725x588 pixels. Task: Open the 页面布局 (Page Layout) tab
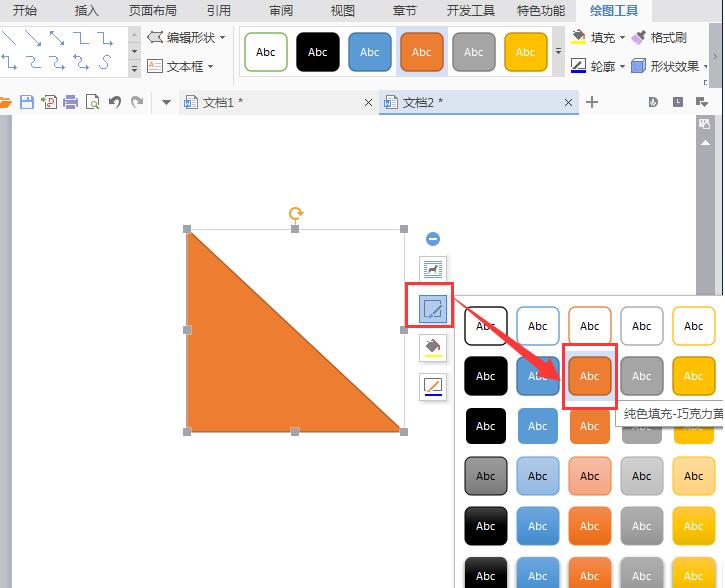pos(153,10)
